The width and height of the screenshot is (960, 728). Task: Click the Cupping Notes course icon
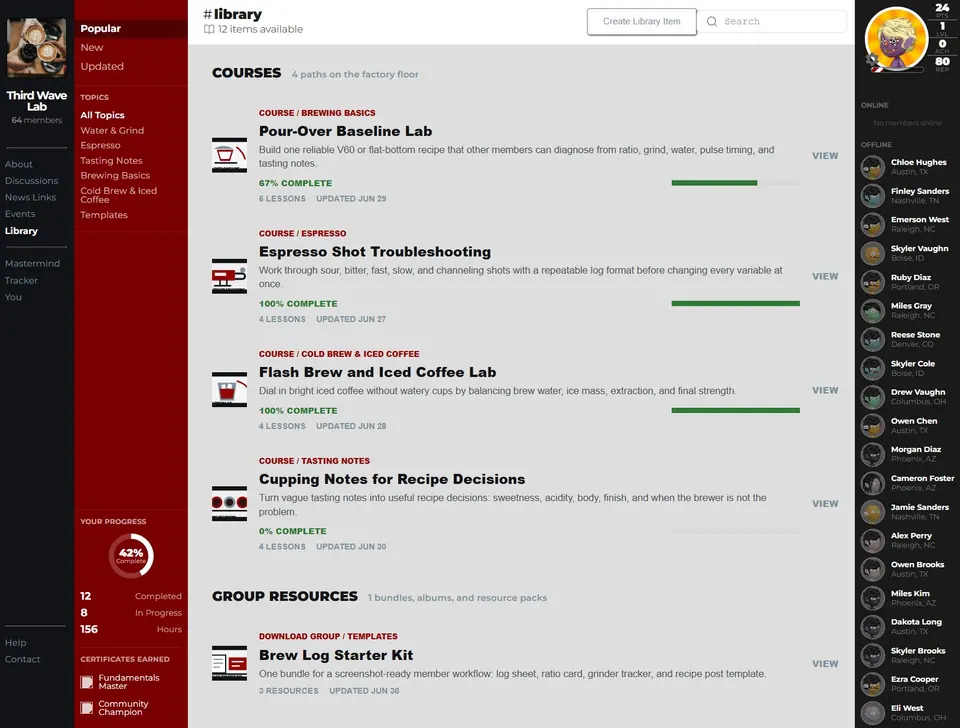coord(229,503)
